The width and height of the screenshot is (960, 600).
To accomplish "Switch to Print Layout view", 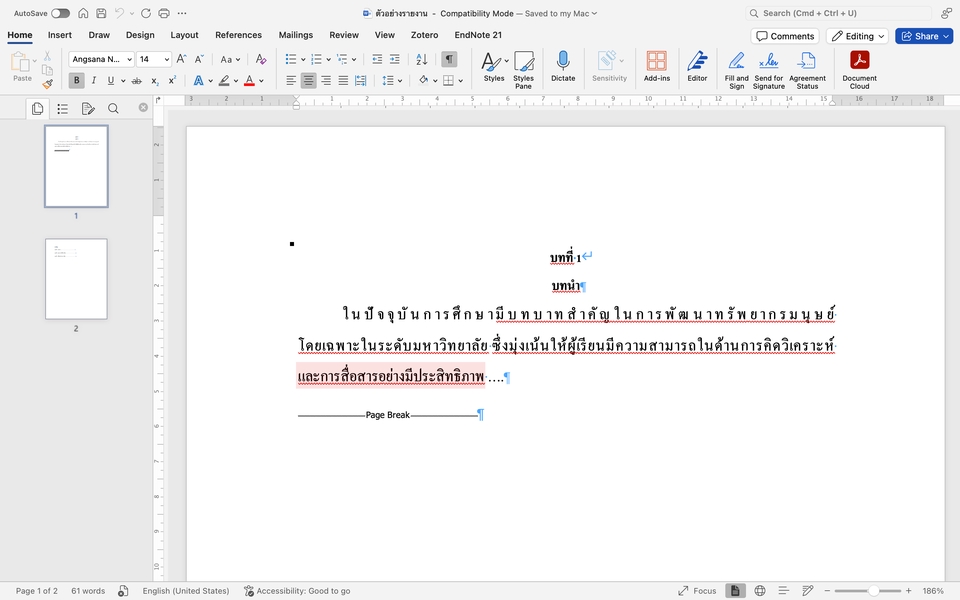I will (735, 591).
